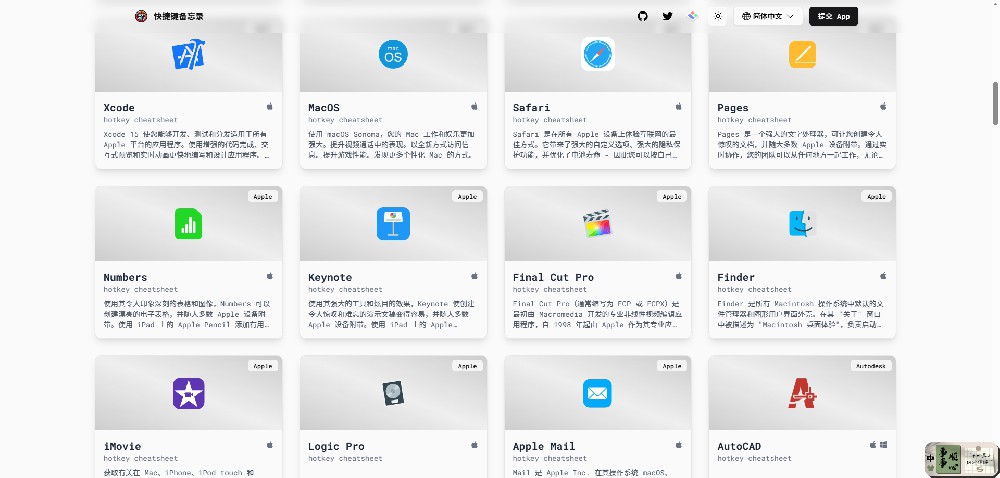Open the Logic Pro cheatsheet title
The height and width of the screenshot is (478, 1000).
(336, 446)
